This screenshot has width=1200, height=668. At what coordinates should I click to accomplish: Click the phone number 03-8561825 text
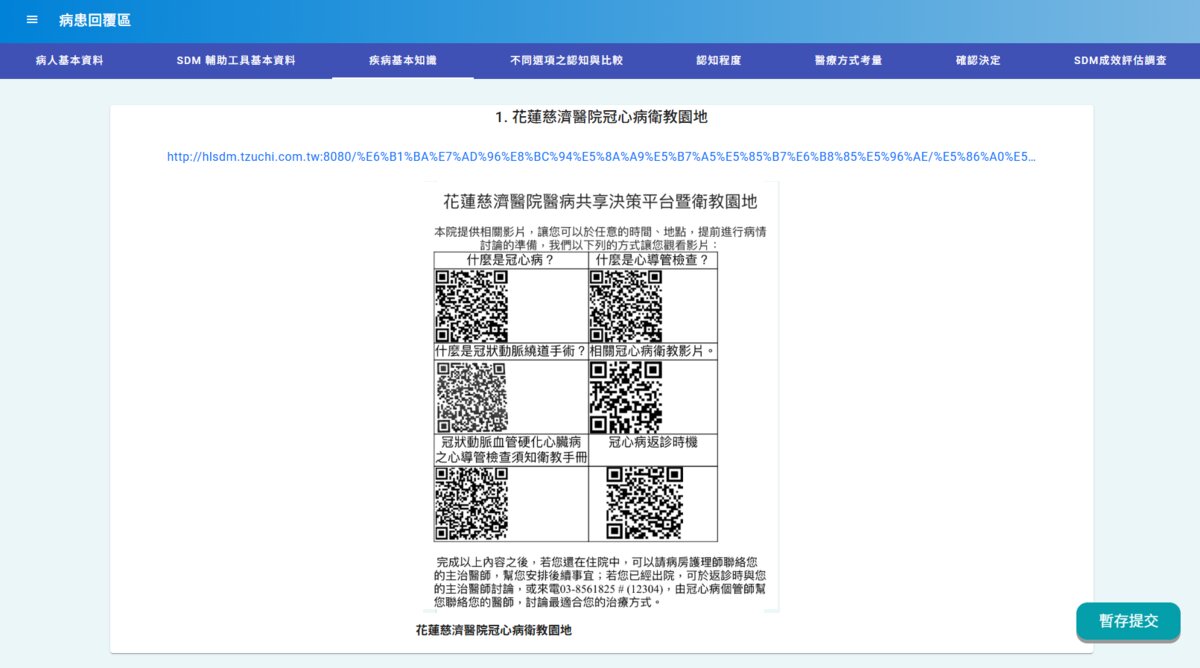[587, 589]
